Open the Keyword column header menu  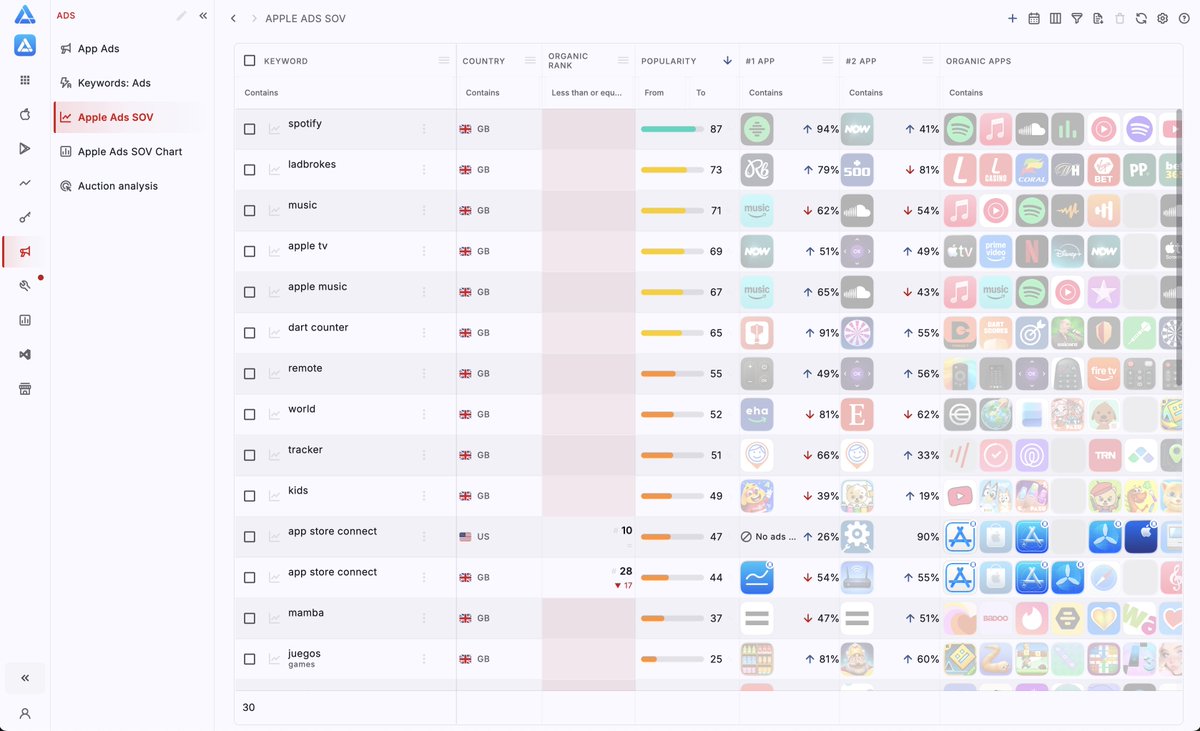(x=444, y=61)
